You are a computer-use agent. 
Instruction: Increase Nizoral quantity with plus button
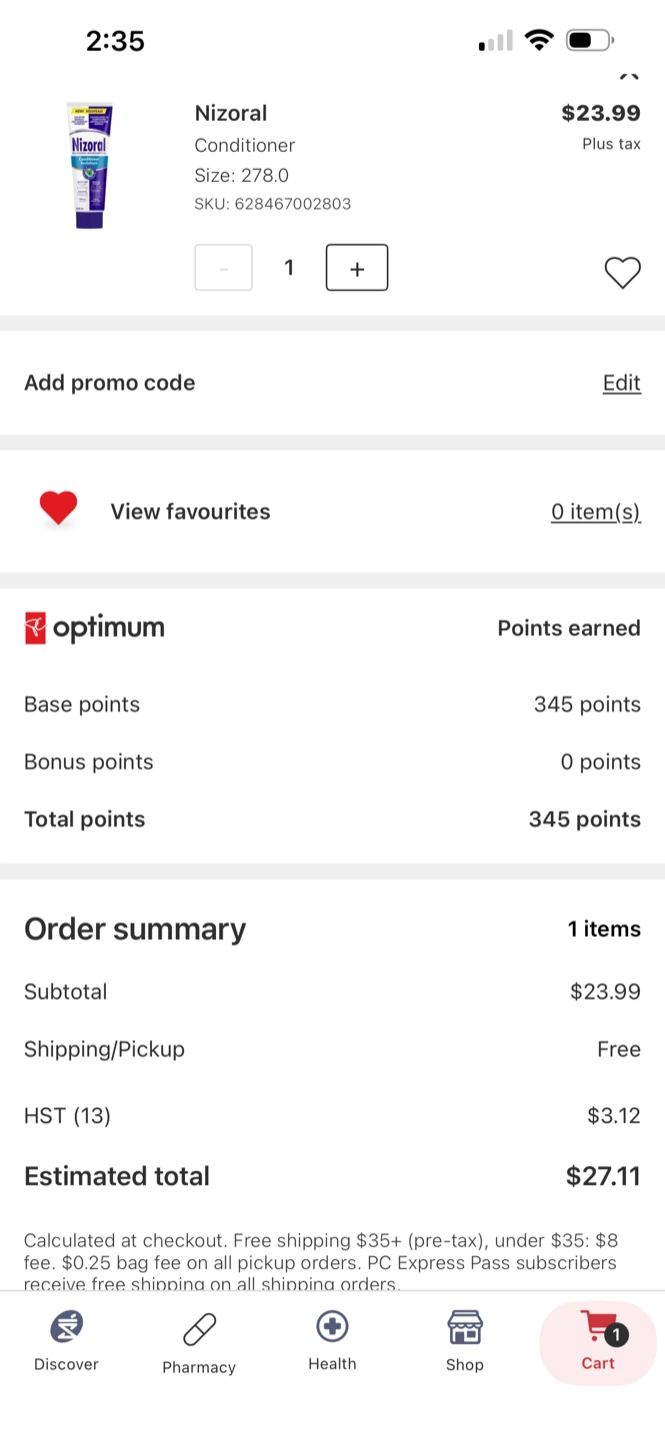point(357,268)
